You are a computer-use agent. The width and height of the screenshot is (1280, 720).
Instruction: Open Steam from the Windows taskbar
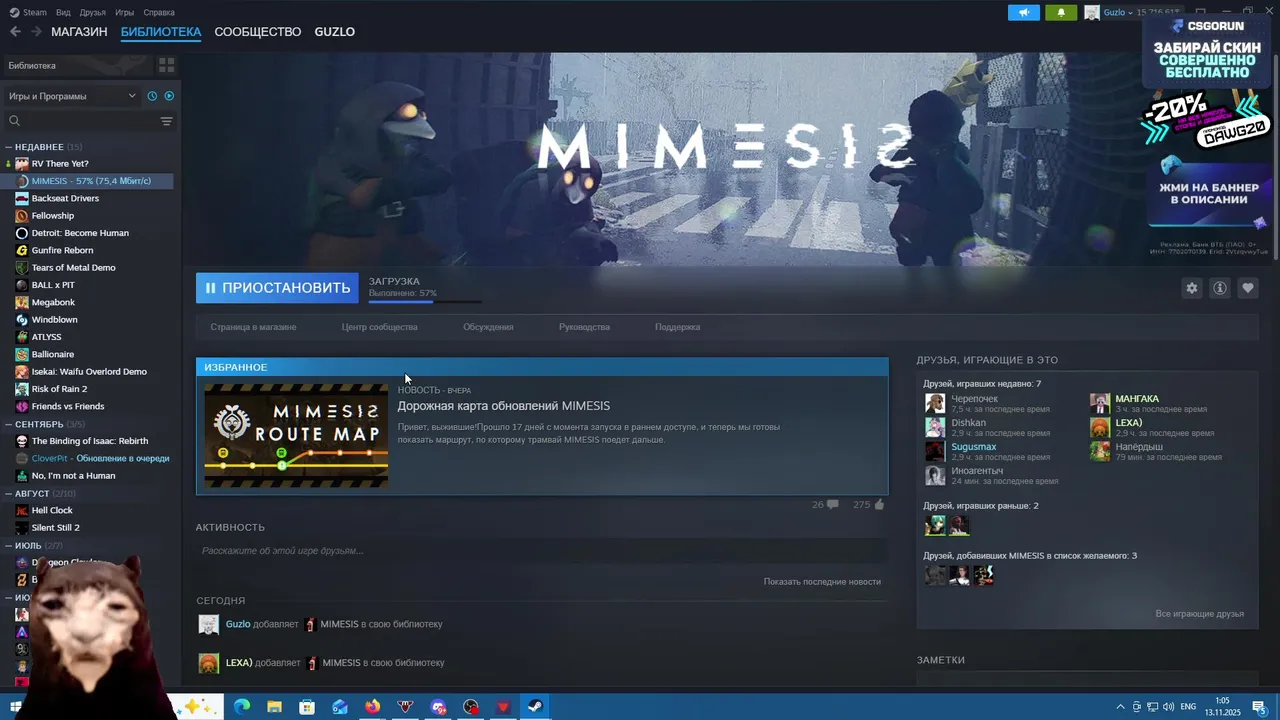tap(535, 707)
